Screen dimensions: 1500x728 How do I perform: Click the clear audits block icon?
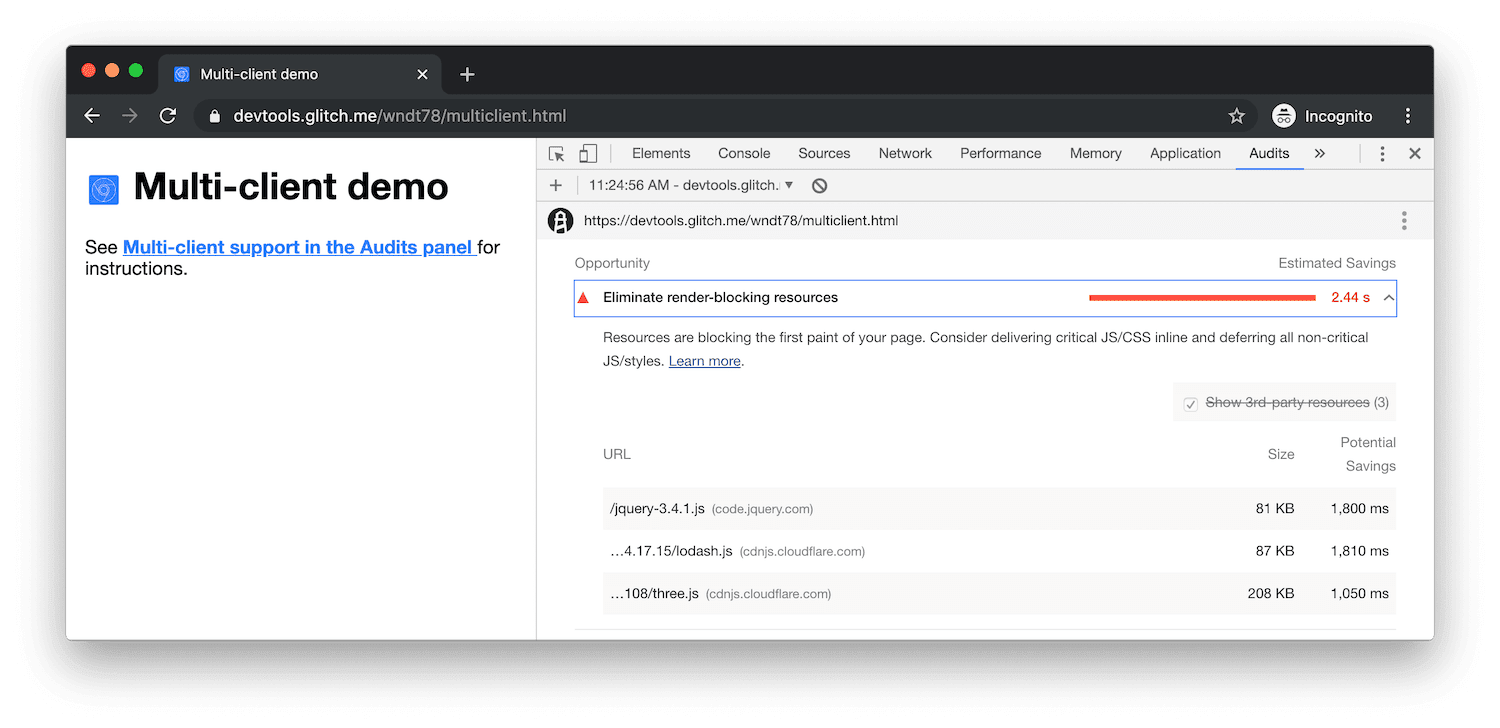(x=819, y=185)
